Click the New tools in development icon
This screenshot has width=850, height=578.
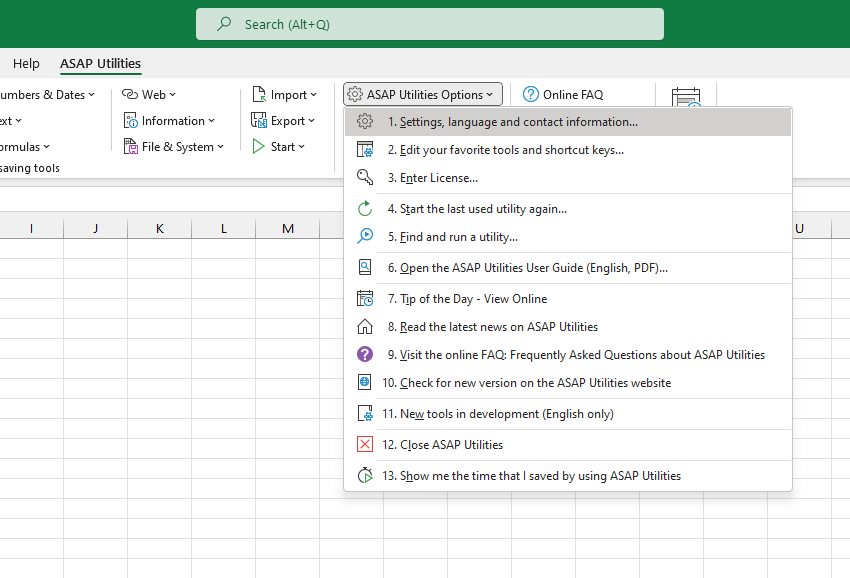pos(365,413)
